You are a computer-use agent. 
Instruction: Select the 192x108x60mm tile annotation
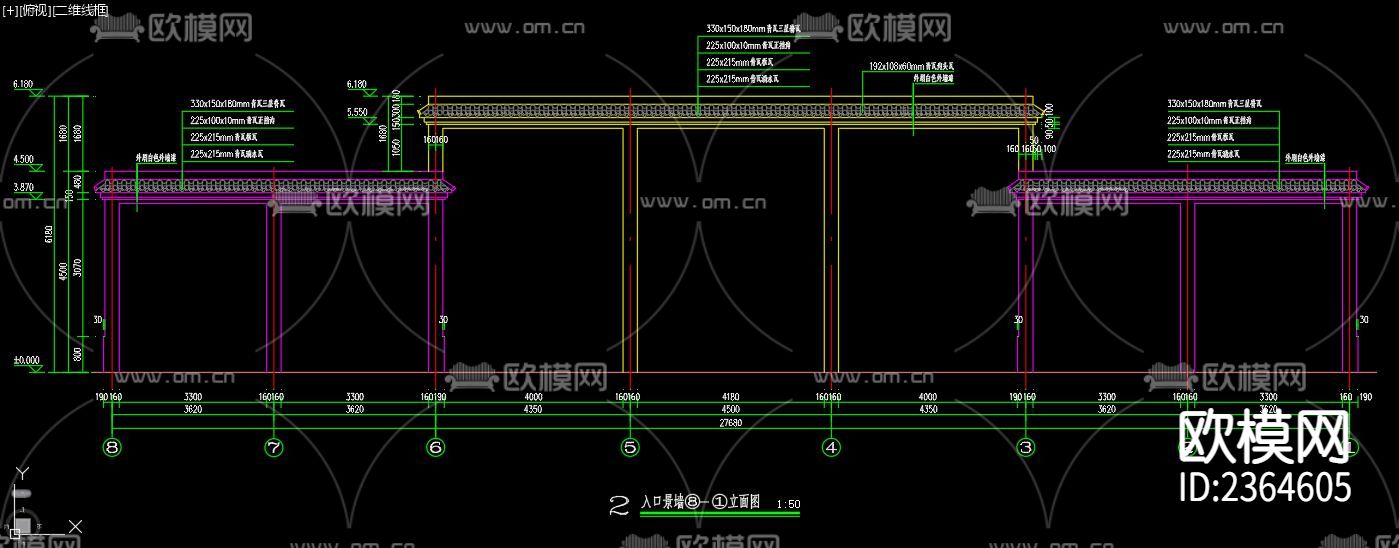click(913, 65)
